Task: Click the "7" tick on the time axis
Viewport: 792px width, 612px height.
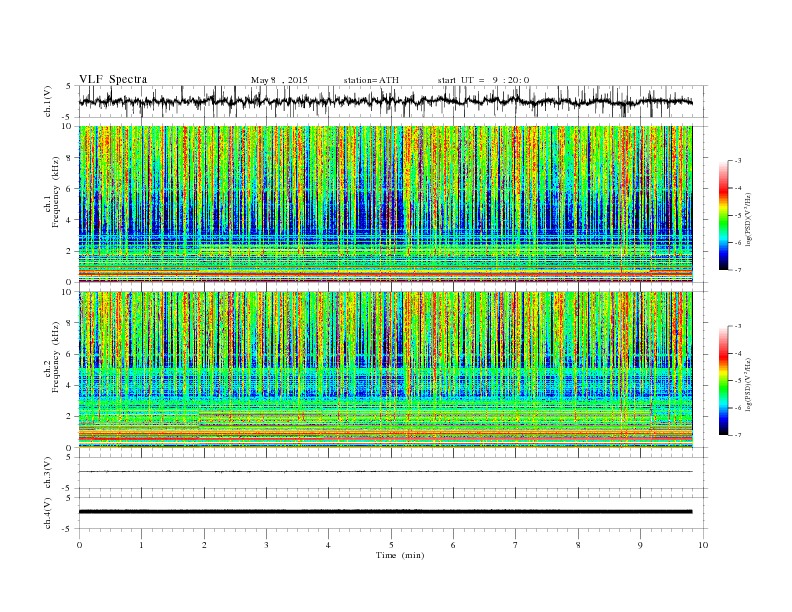Action: point(516,545)
